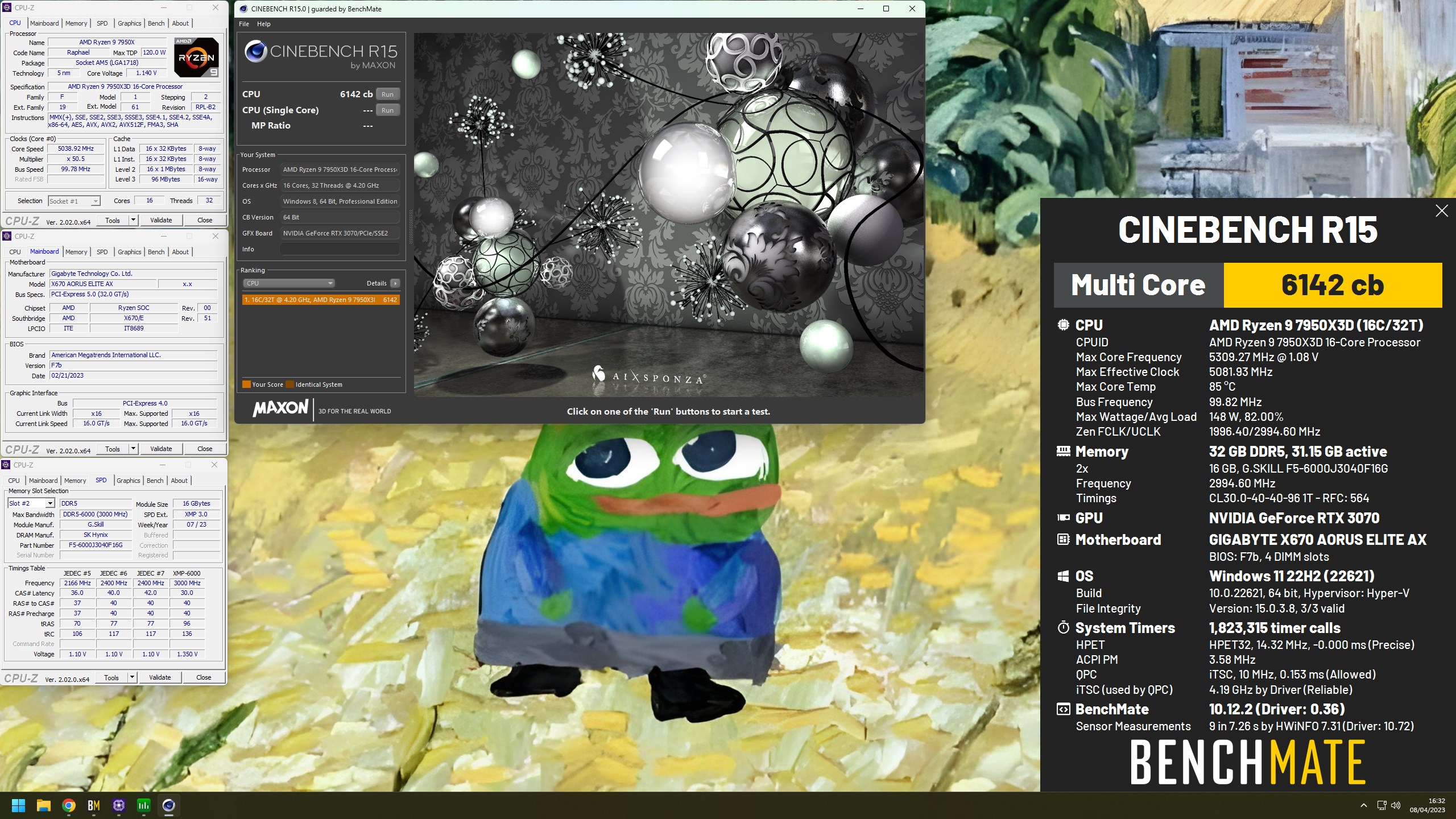Click the Info field in Cinebench
This screenshot has height=819, width=1456.
(x=340, y=249)
